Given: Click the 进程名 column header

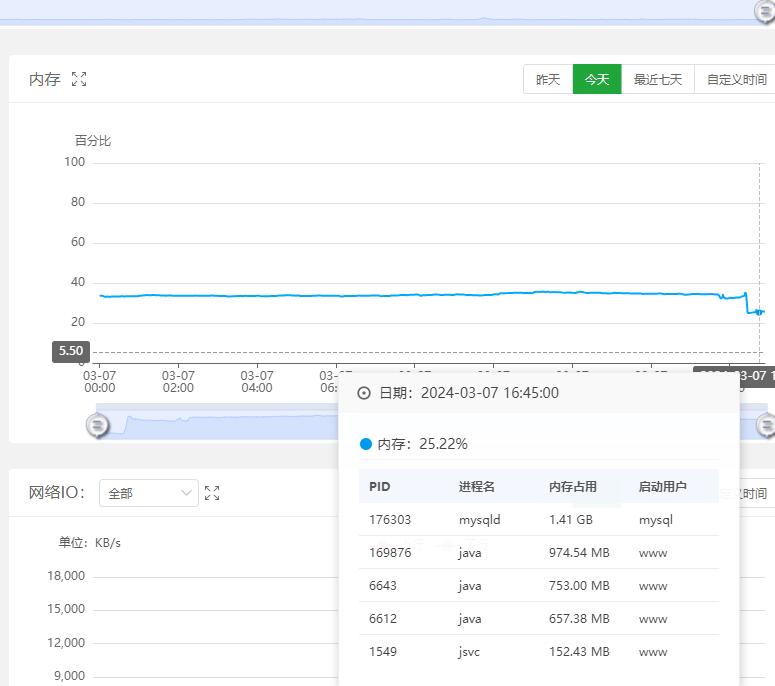Looking at the screenshot, I should click(x=476, y=486).
